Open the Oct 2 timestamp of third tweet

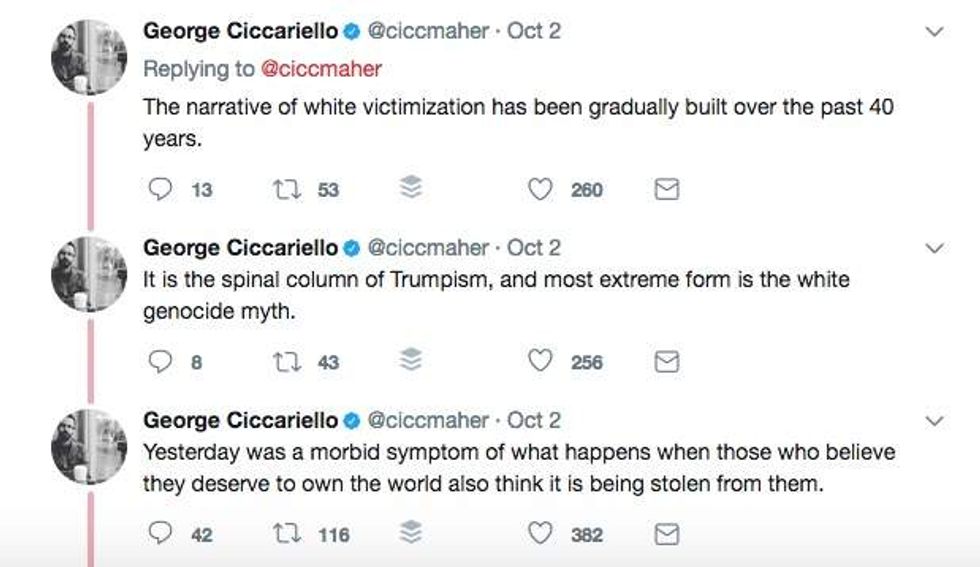[x=534, y=420]
